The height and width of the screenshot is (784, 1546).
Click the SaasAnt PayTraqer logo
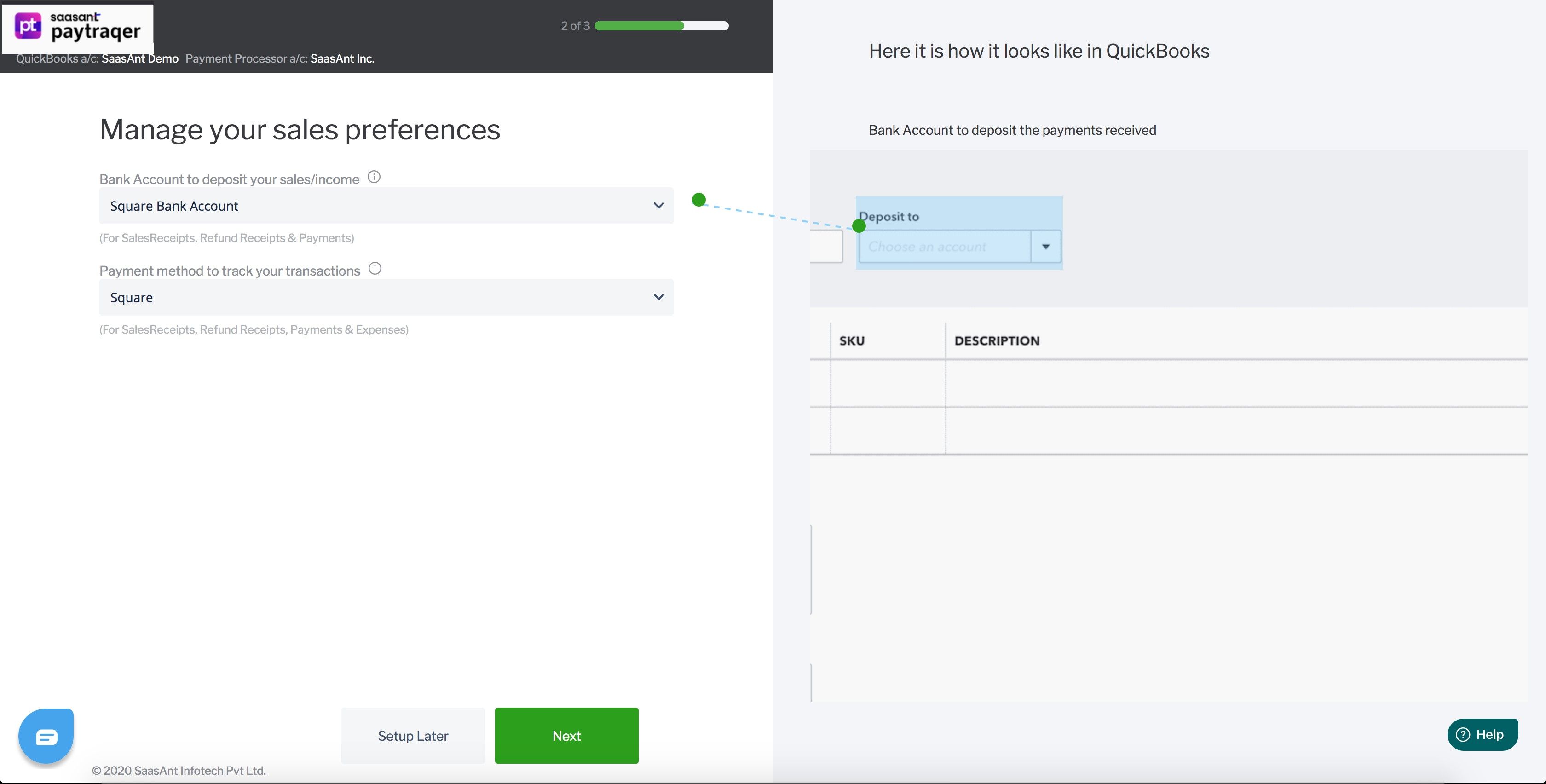tap(77, 28)
